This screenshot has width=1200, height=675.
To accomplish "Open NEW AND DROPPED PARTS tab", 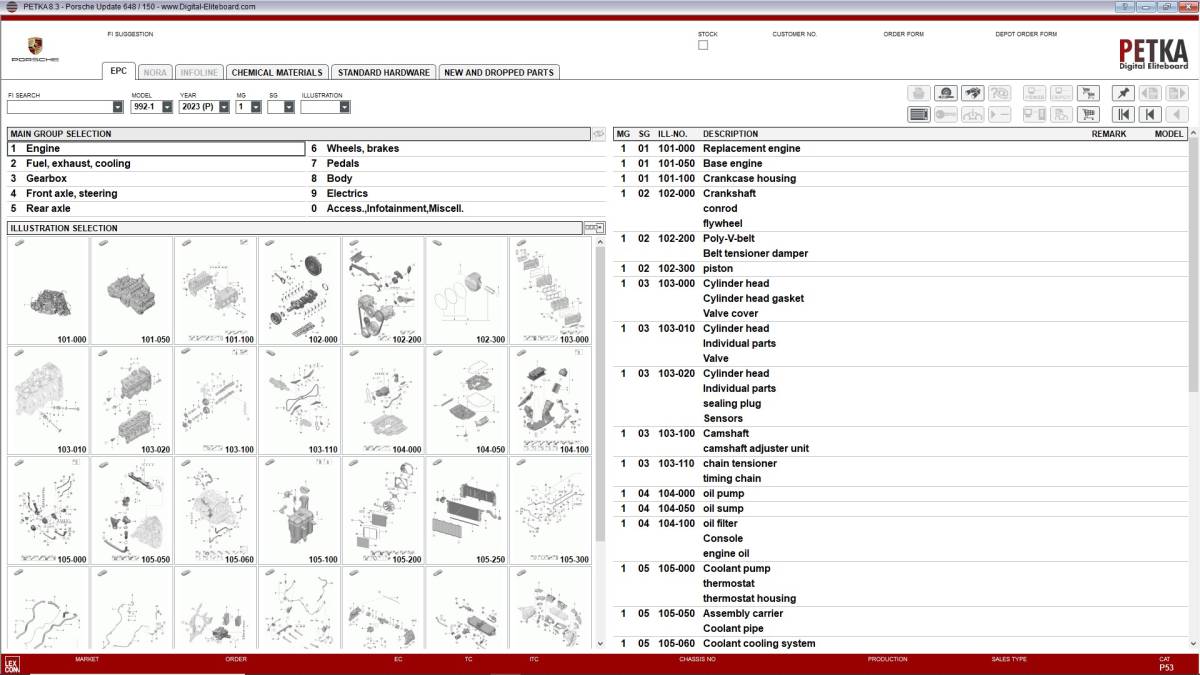I will point(499,72).
